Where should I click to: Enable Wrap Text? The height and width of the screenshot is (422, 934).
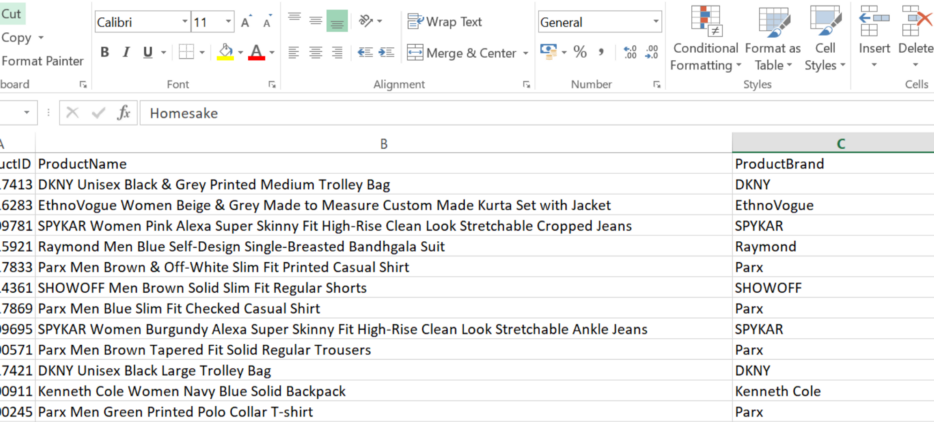click(x=445, y=22)
